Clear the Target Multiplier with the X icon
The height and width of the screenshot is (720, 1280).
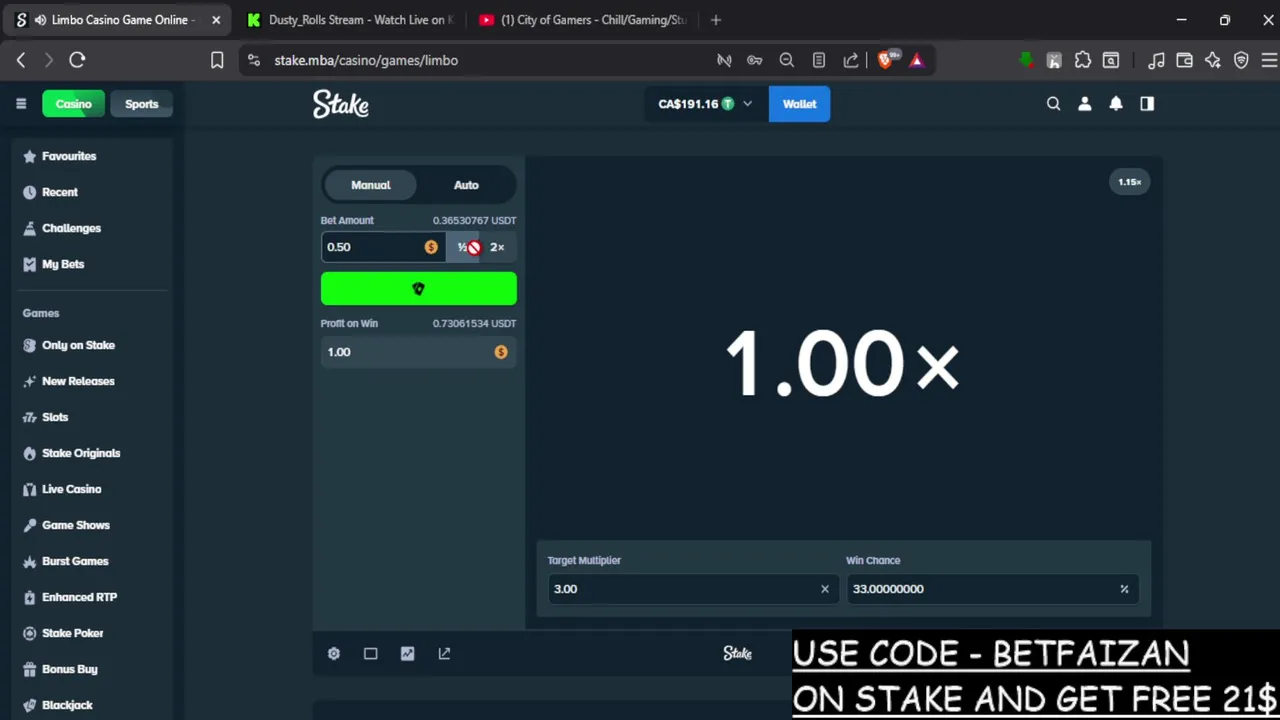(x=825, y=589)
